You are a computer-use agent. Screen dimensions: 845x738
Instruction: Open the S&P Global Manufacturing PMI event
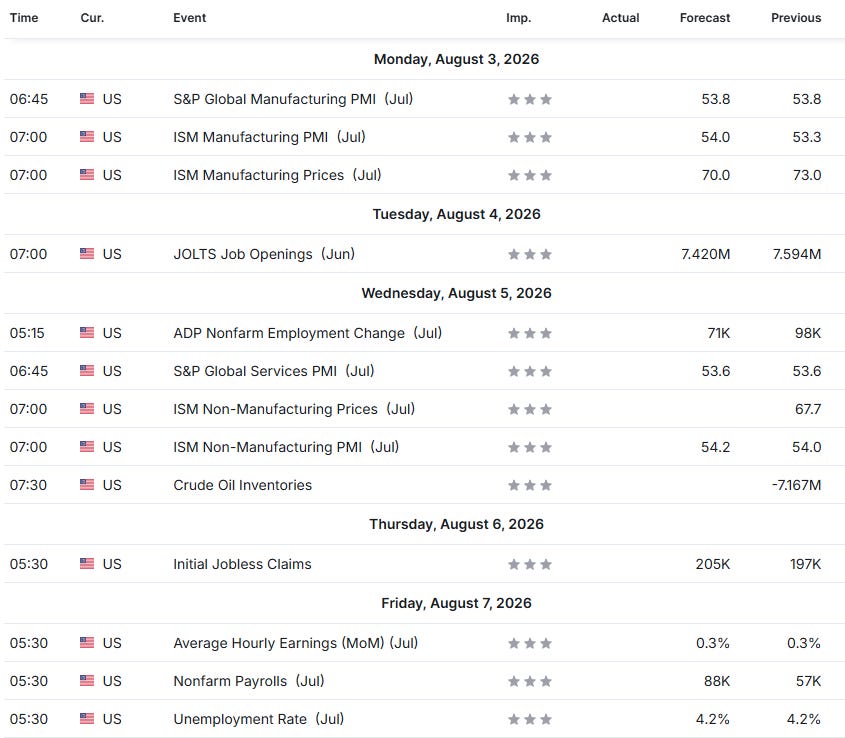click(x=293, y=99)
